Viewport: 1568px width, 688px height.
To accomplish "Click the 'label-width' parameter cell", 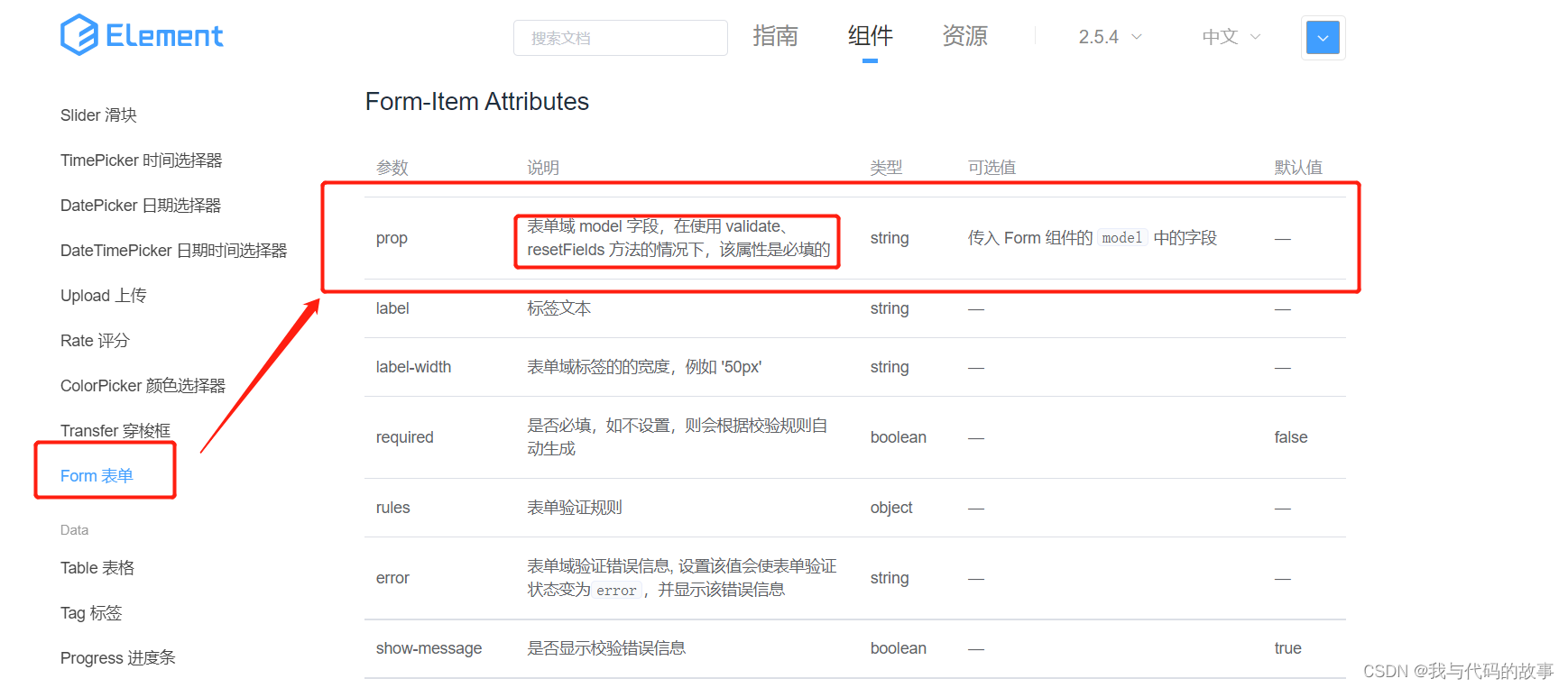I will click(413, 367).
